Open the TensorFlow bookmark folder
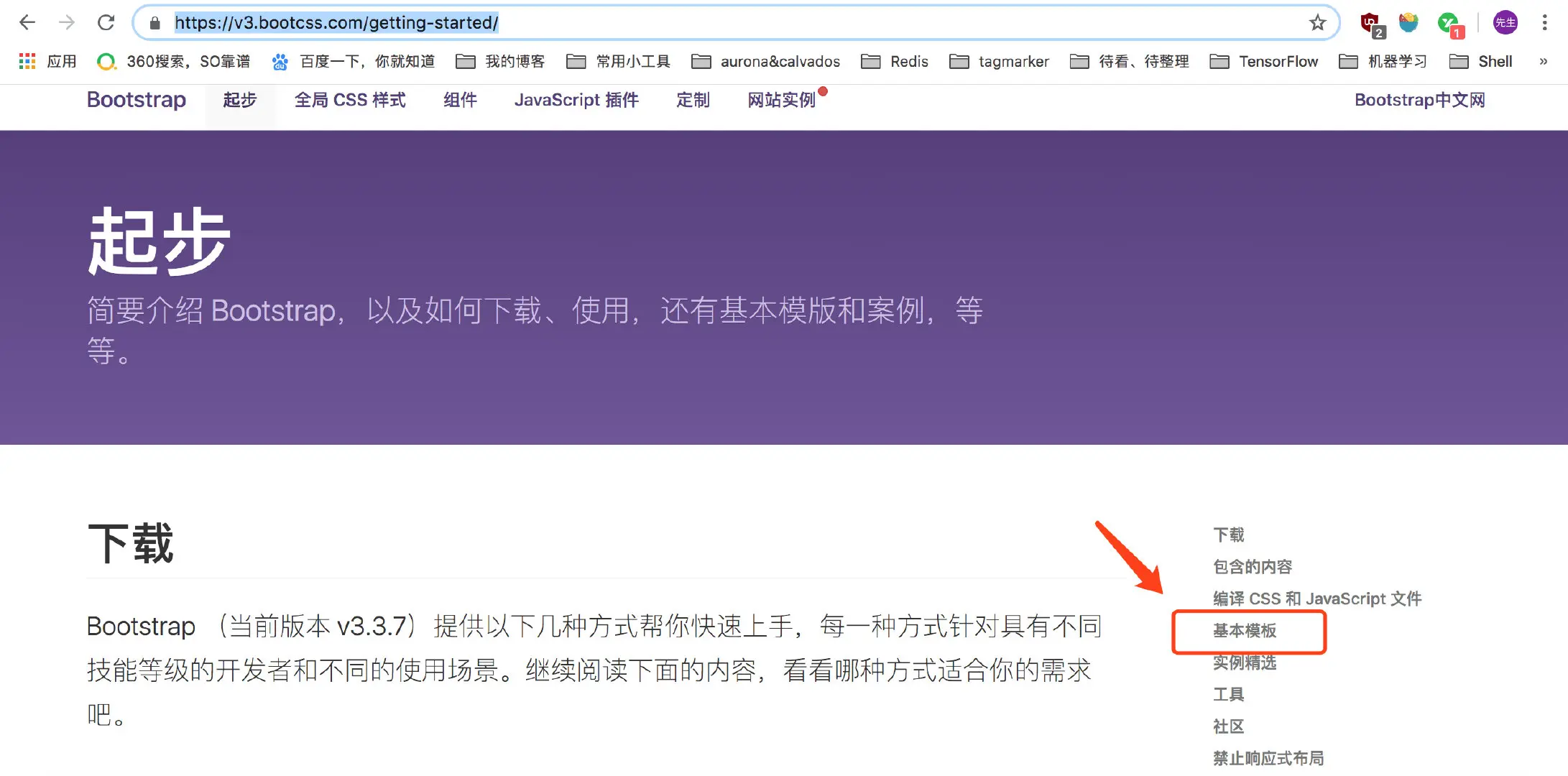This screenshot has height=776, width=1568. [x=1264, y=62]
